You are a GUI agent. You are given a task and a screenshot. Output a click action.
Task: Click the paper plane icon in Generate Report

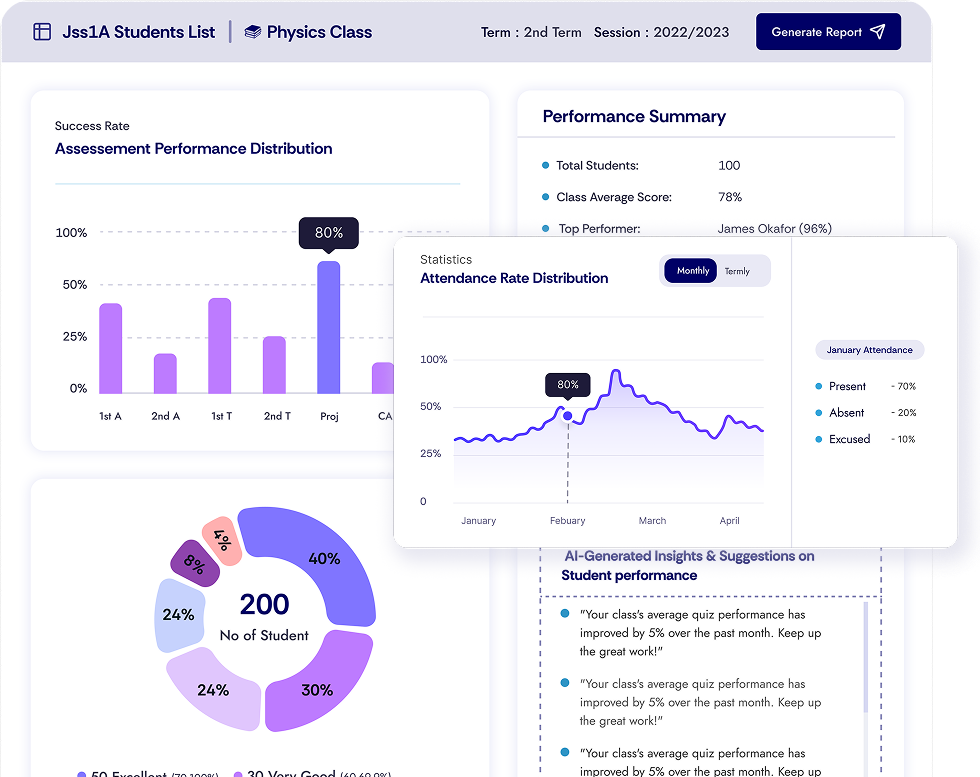point(877,32)
